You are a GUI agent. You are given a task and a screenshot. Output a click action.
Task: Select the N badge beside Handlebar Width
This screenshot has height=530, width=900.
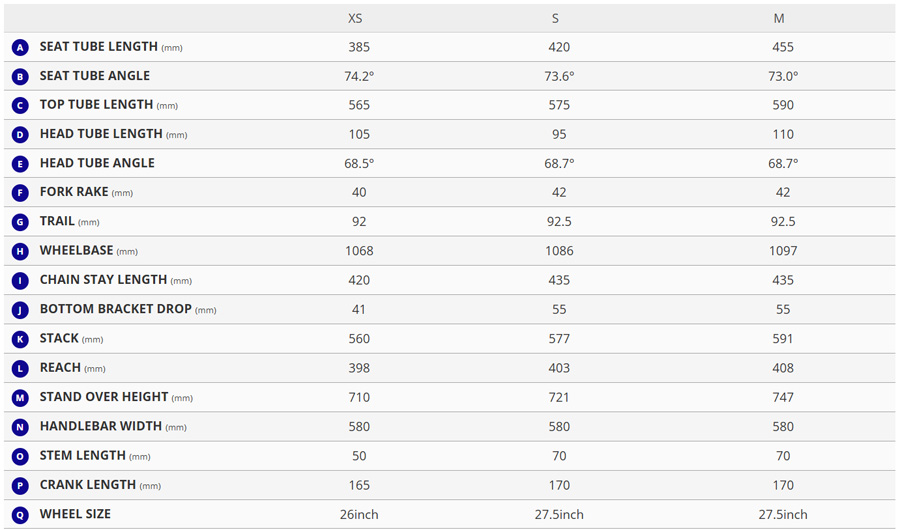pos(20,427)
